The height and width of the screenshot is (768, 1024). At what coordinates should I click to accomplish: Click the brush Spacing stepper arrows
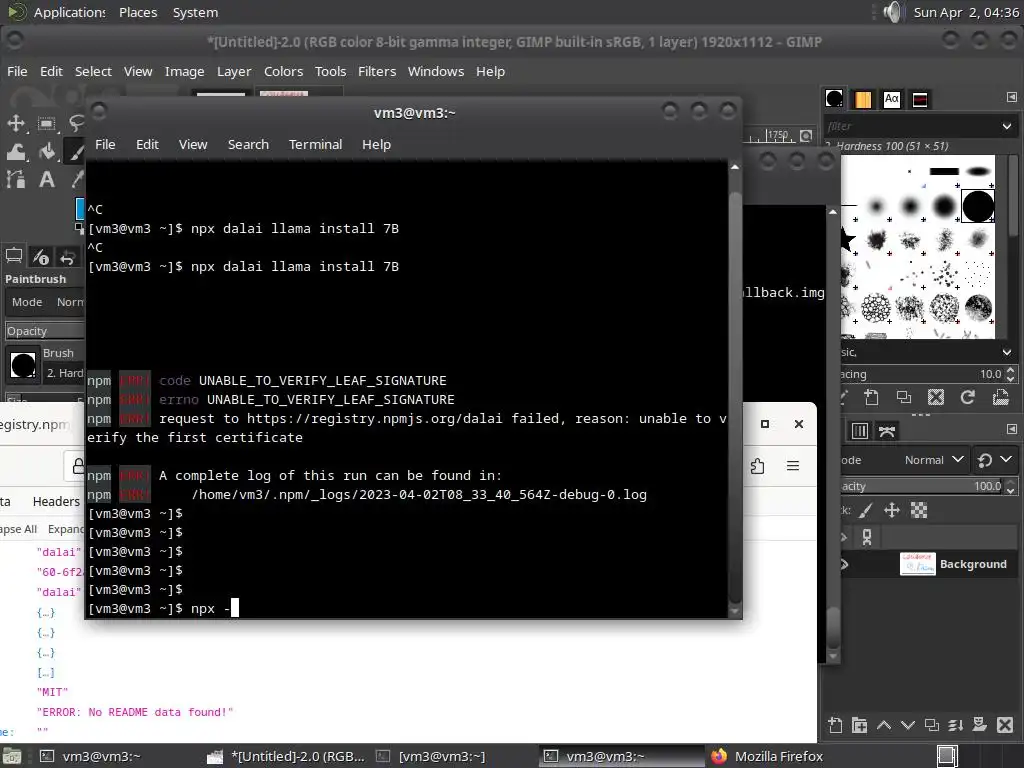[x=1011, y=374]
